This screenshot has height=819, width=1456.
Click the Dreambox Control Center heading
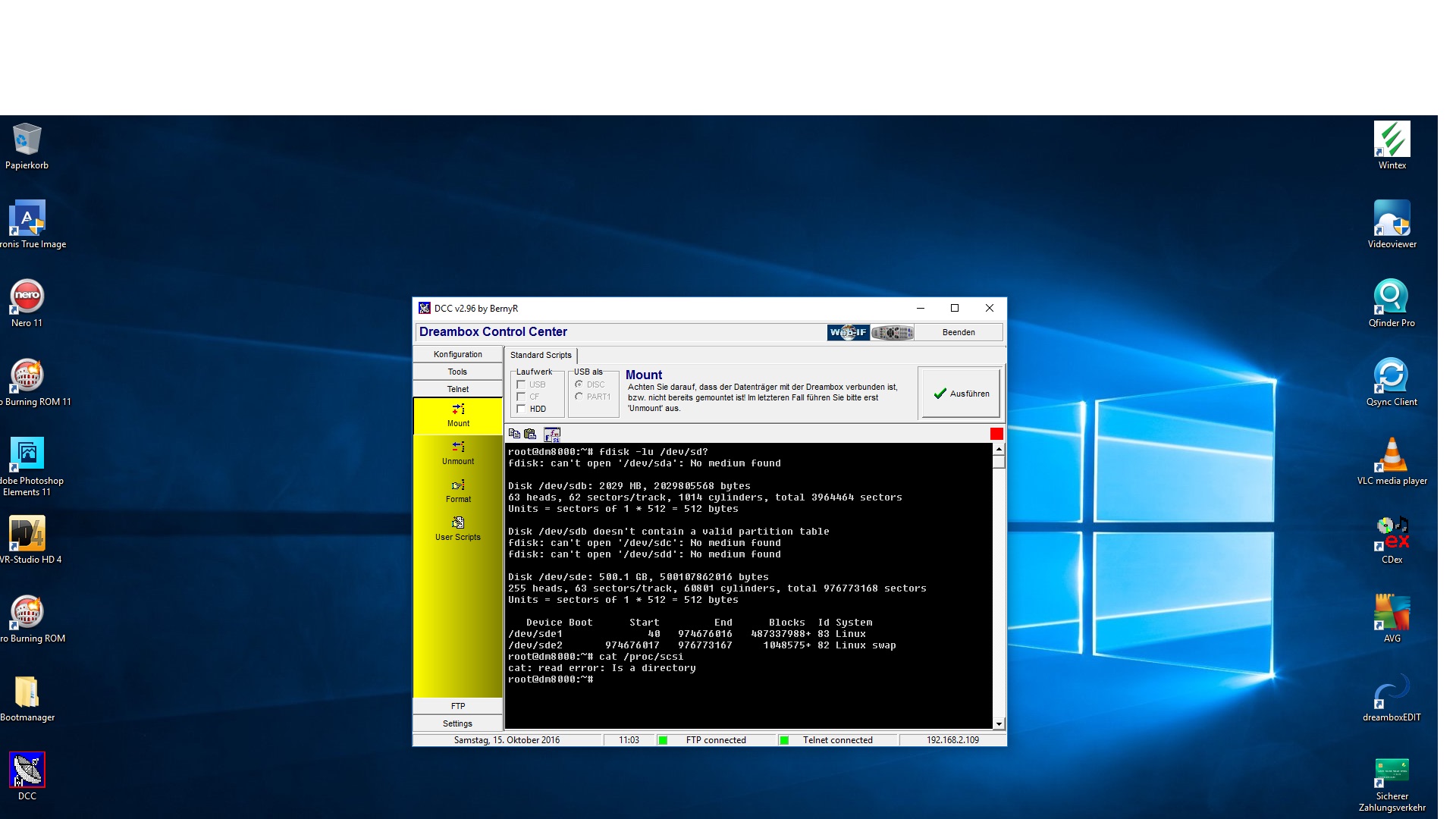(x=493, y=332)
